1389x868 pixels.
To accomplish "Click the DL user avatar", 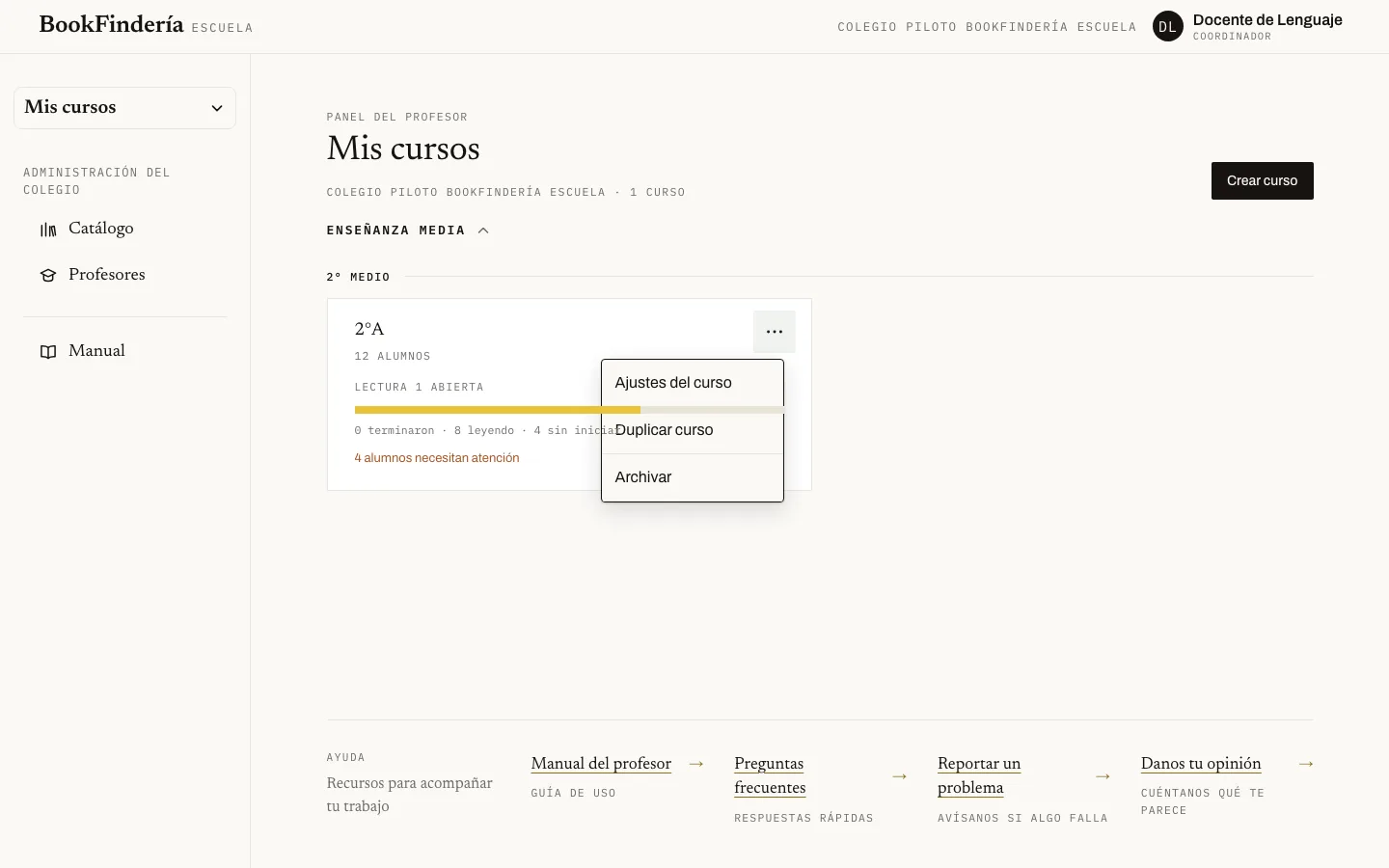I will [1168, 27].
